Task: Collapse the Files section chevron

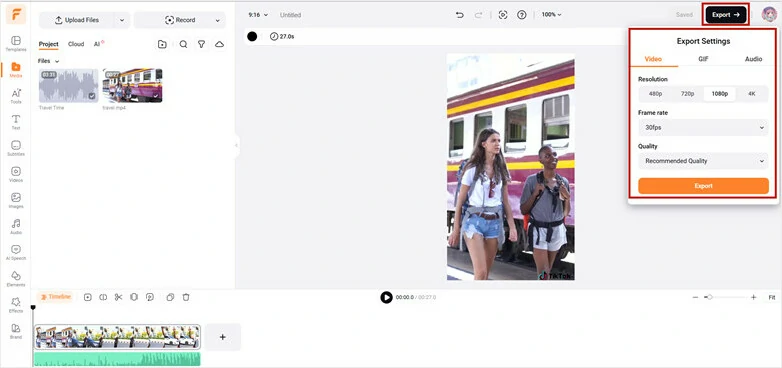Action: 57,61
